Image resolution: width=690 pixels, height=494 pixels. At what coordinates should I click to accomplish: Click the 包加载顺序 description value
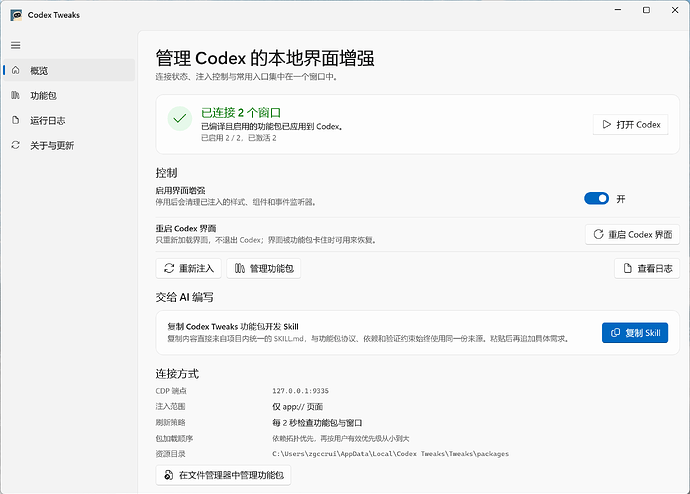point(341,439)
